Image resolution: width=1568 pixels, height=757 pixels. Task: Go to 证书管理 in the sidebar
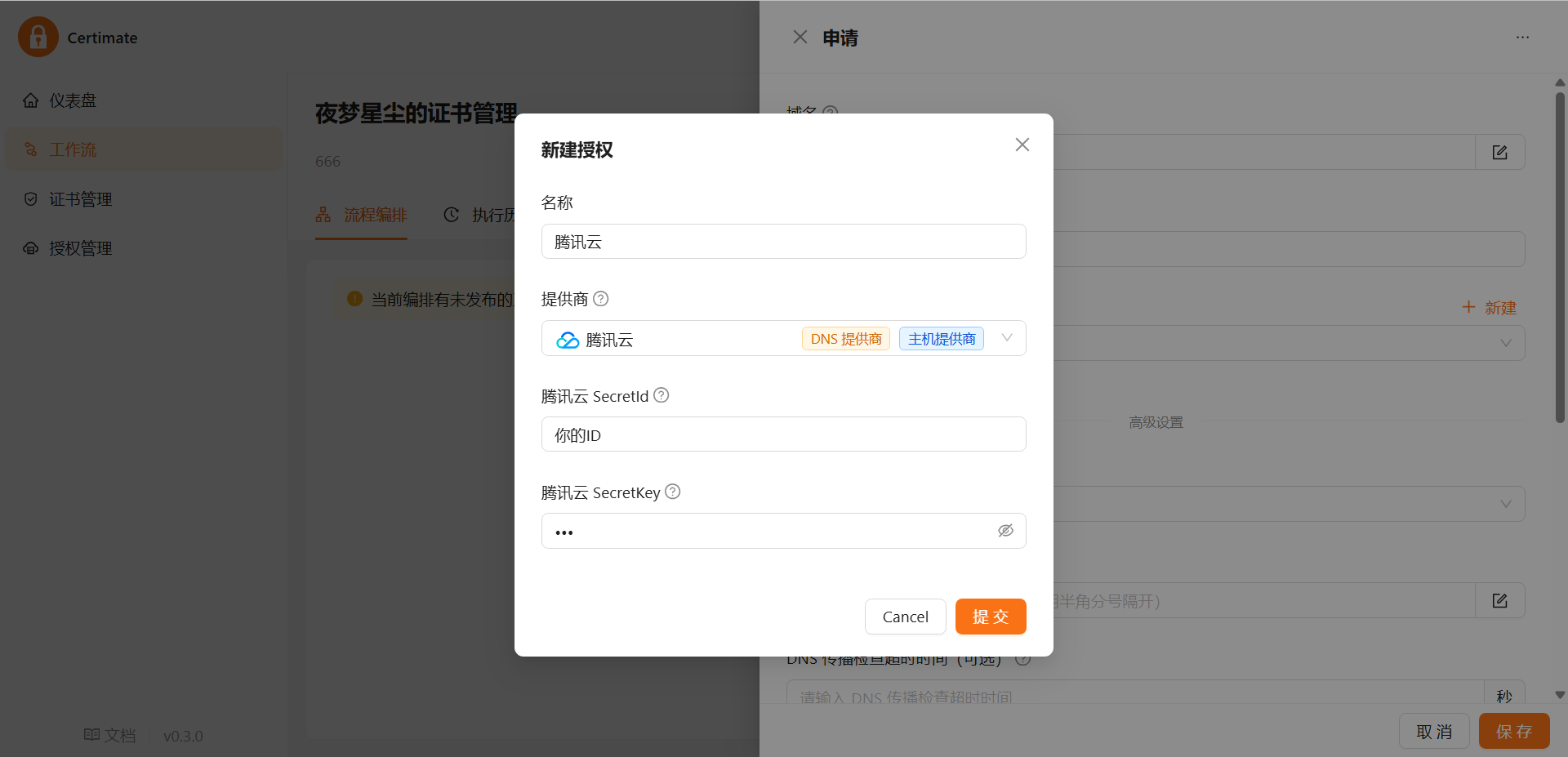(x=80, y=199)
